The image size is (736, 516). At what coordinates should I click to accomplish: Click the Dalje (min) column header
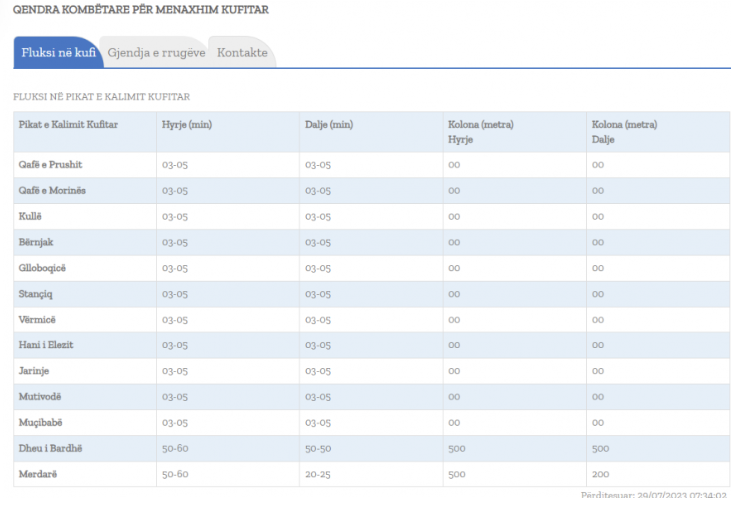[329, 125]
